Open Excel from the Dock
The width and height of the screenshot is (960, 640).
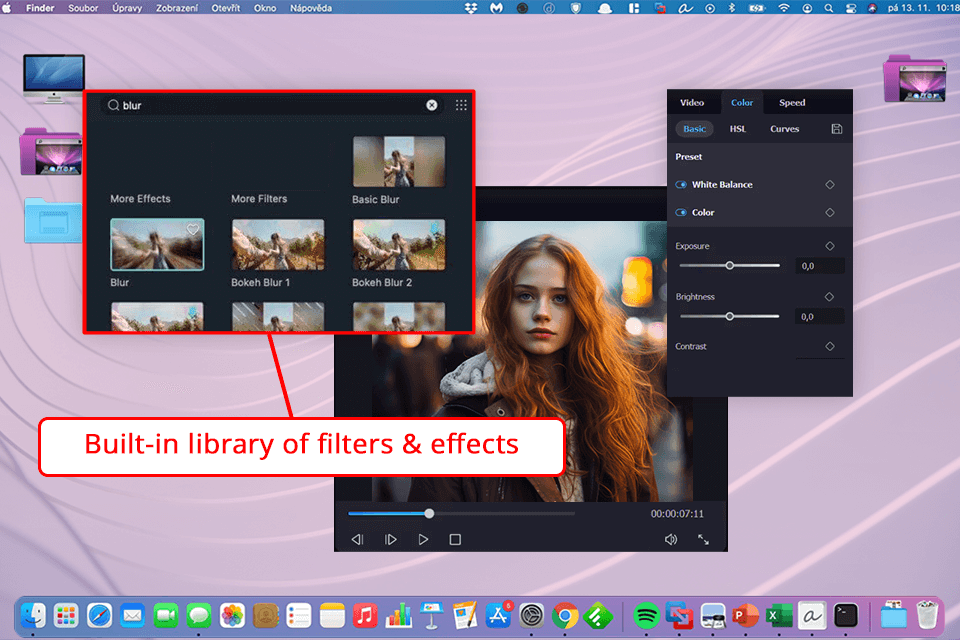tap(779, 616)
